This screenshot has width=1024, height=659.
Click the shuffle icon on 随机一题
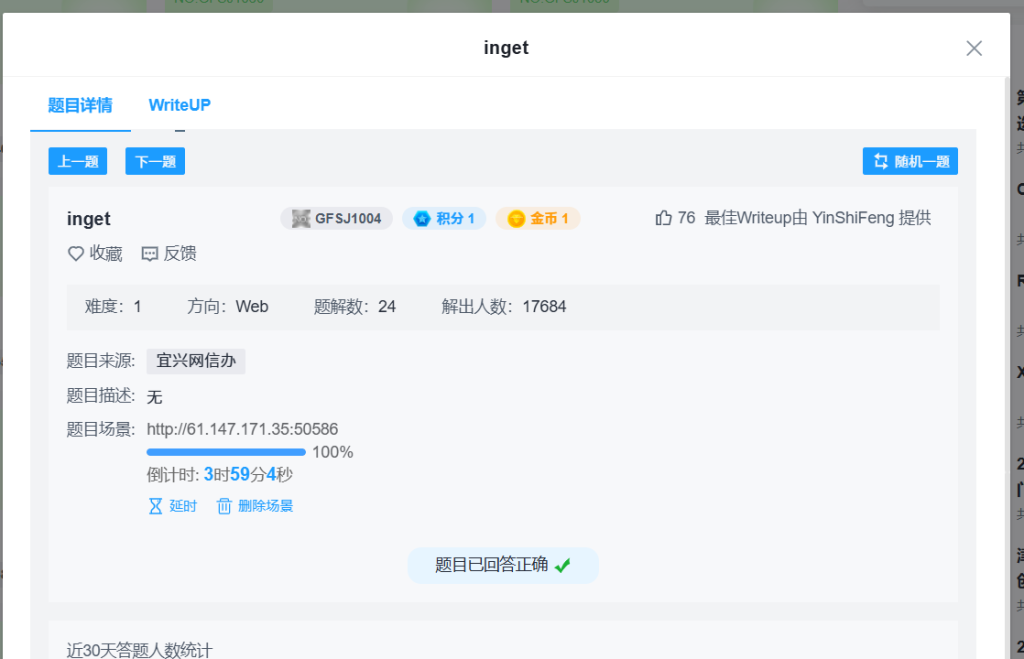point(881,162)
